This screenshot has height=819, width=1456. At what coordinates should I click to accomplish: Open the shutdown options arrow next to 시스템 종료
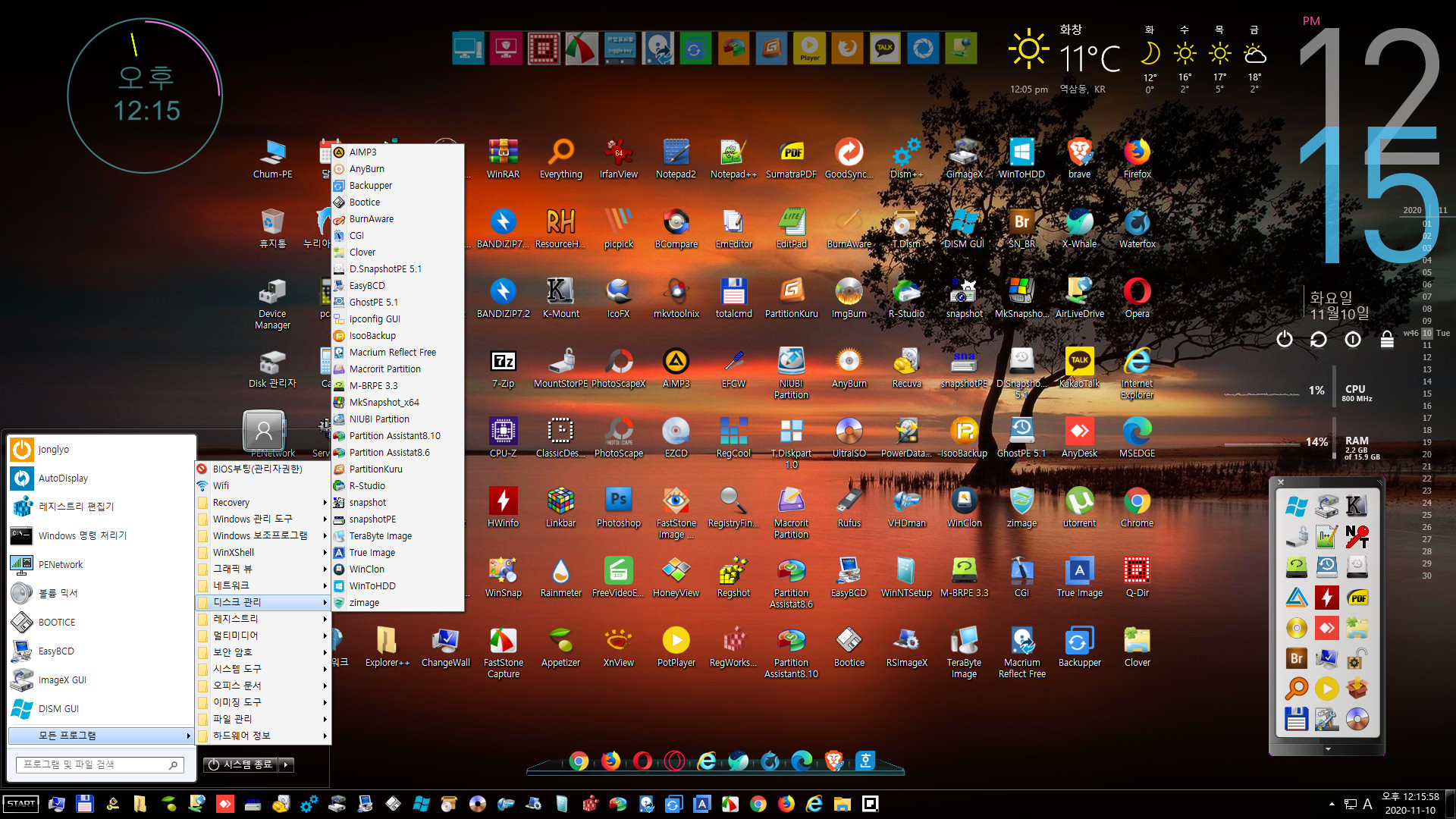point(286,764)
